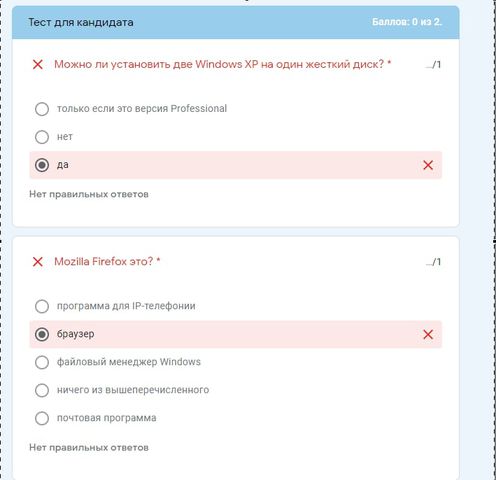
Task: Choose the 'браузер' radio button
Action: pos(42,334)
